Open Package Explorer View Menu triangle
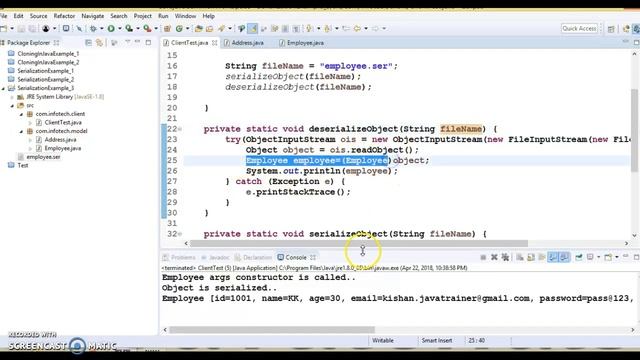Image resolution: width=640 pixels, height=360 pixels. pos(127,42)
